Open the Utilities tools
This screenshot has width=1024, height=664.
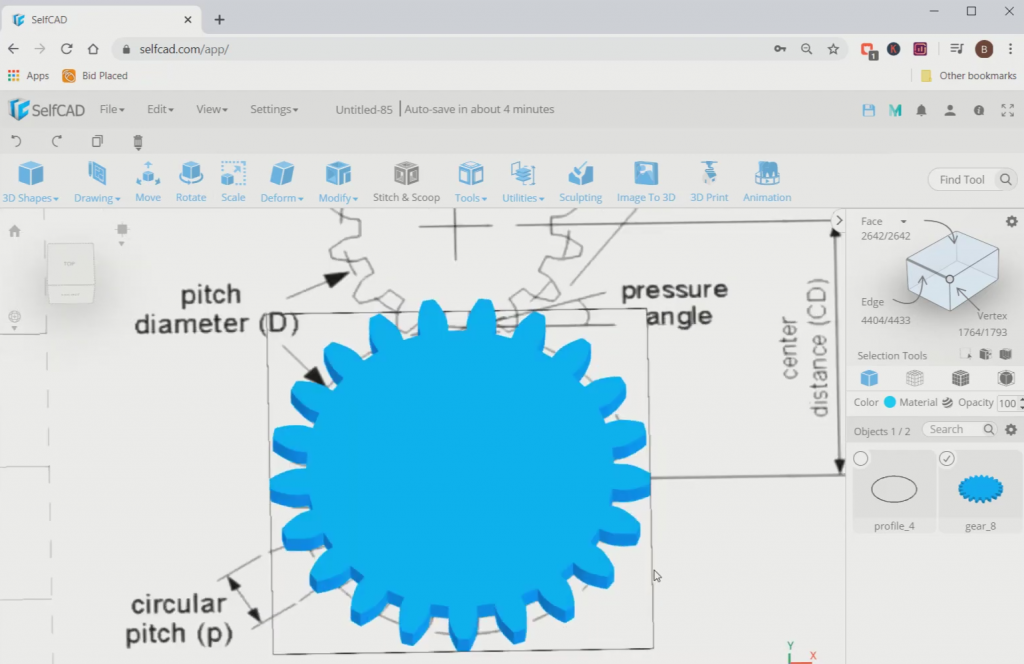pos(522,182)
